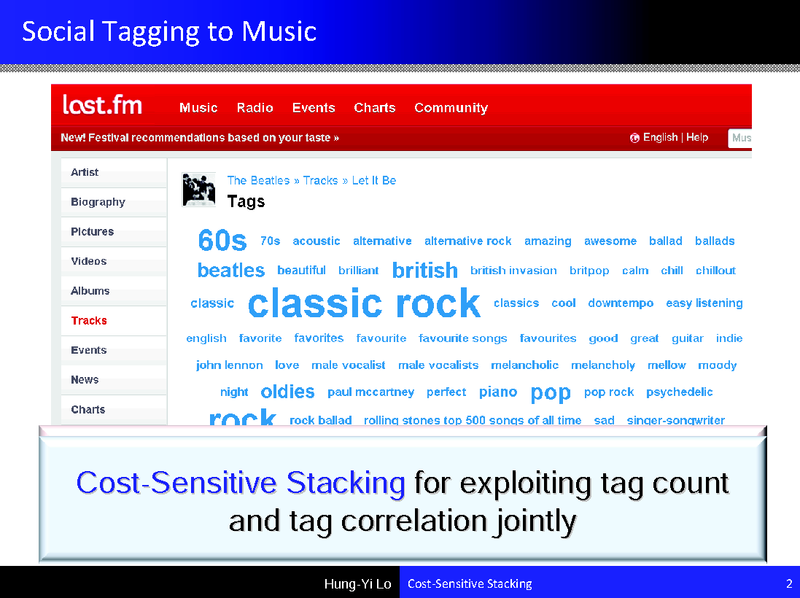
Task: Open the Music menu
Action: [x=198, y=108]
